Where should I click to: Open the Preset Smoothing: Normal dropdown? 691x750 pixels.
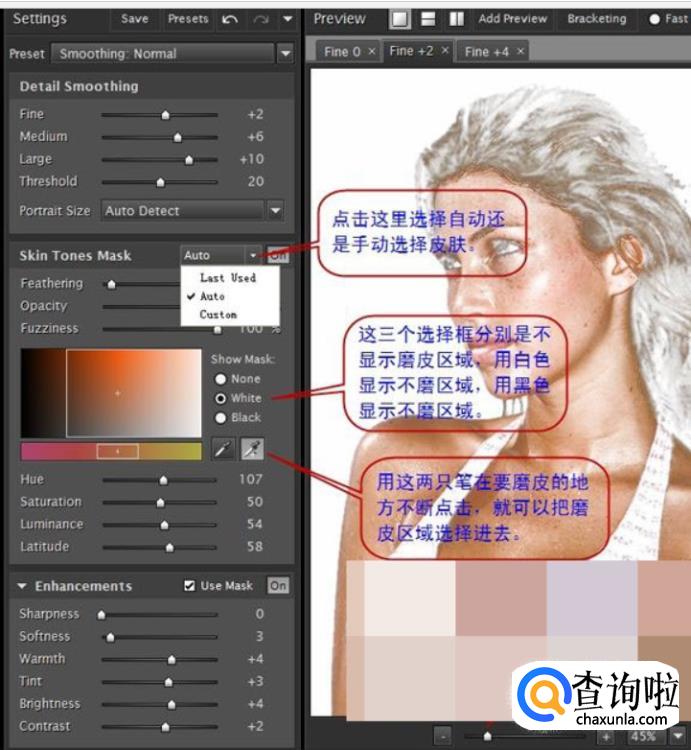tap(162, 54)
